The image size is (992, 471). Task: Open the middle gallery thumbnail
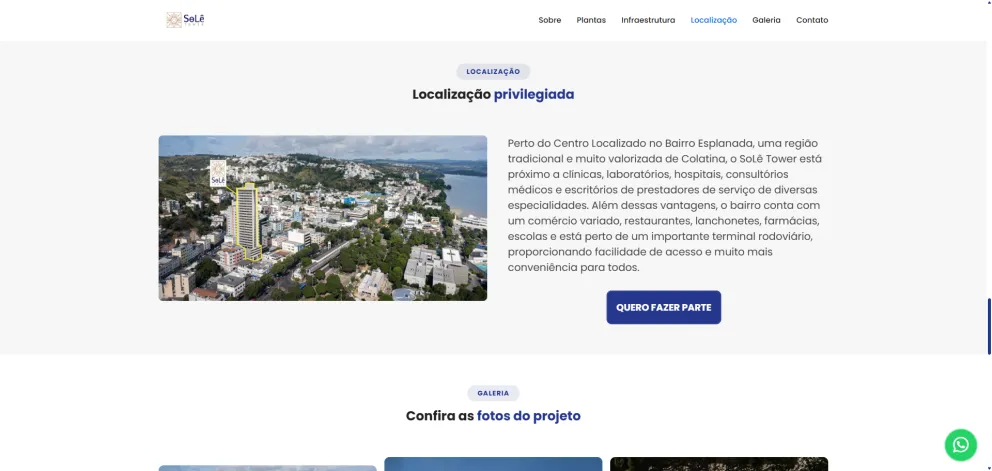[x=493, y=464]
